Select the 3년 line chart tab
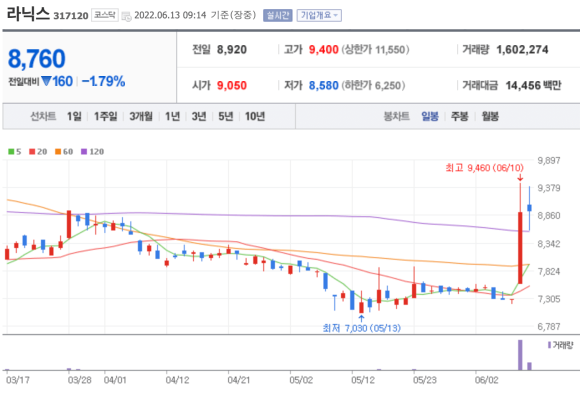 coord(199,117)
